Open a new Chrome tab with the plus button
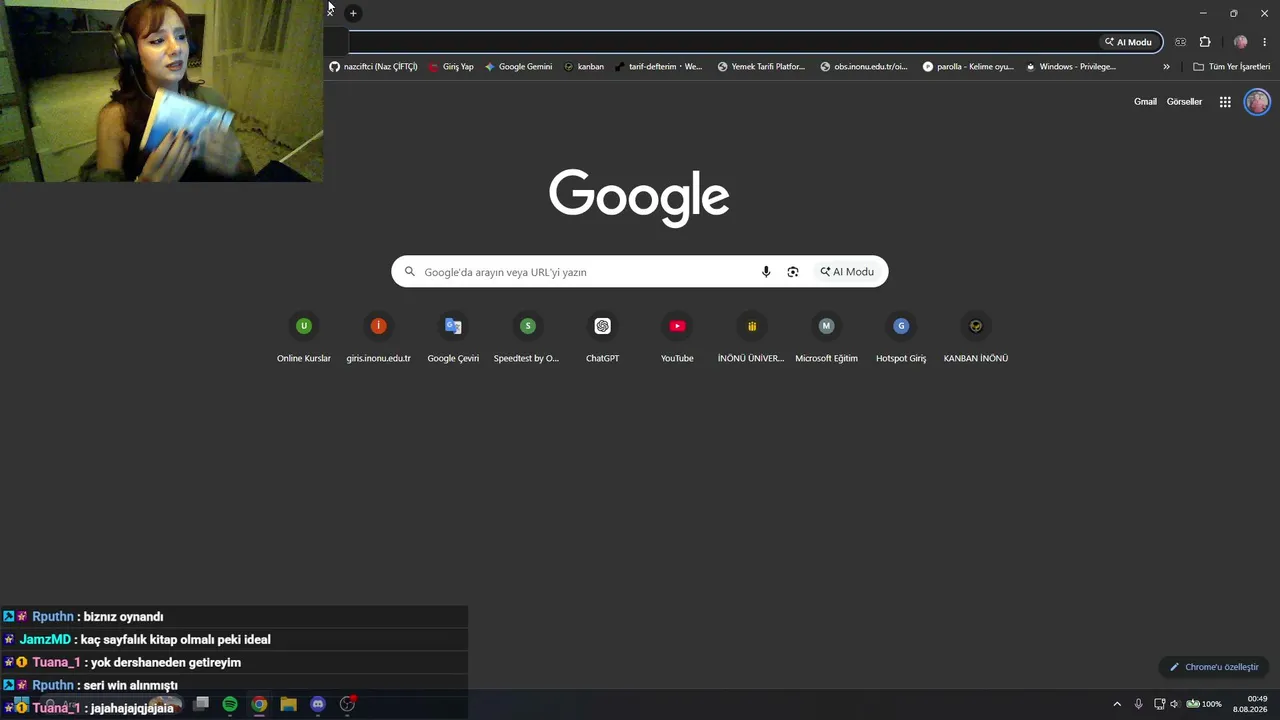 tap(353, 13)
